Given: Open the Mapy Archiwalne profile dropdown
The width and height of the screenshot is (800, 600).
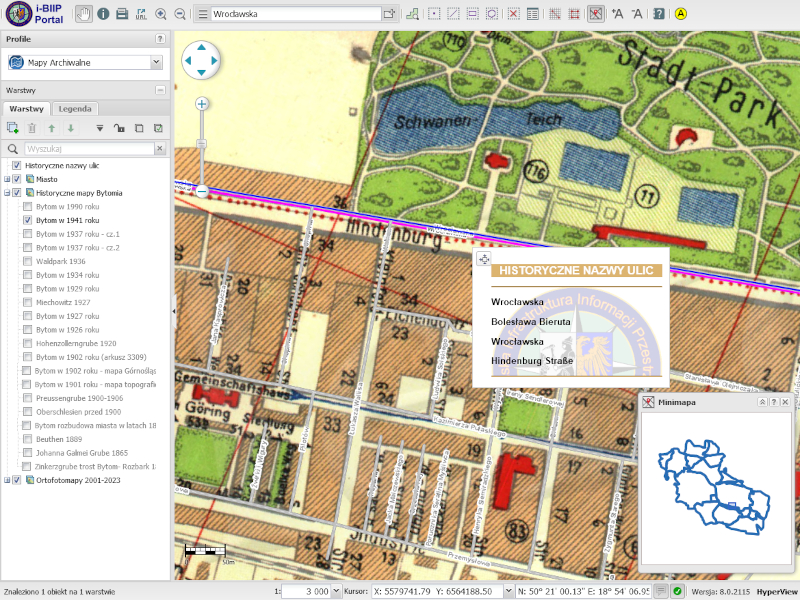Looking at the screenshot, I should [156, 62].
